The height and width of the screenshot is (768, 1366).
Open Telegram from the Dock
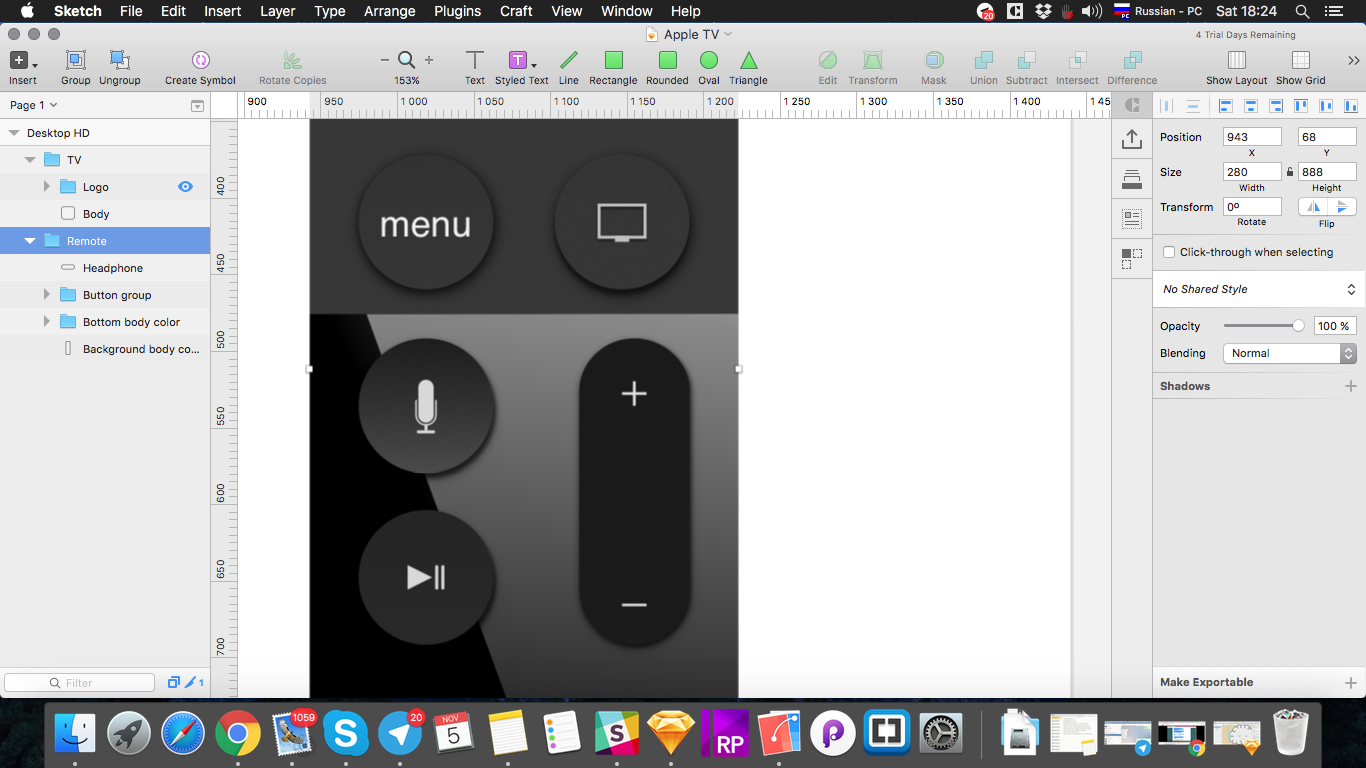pyautogui.click(x=399, y=734)
